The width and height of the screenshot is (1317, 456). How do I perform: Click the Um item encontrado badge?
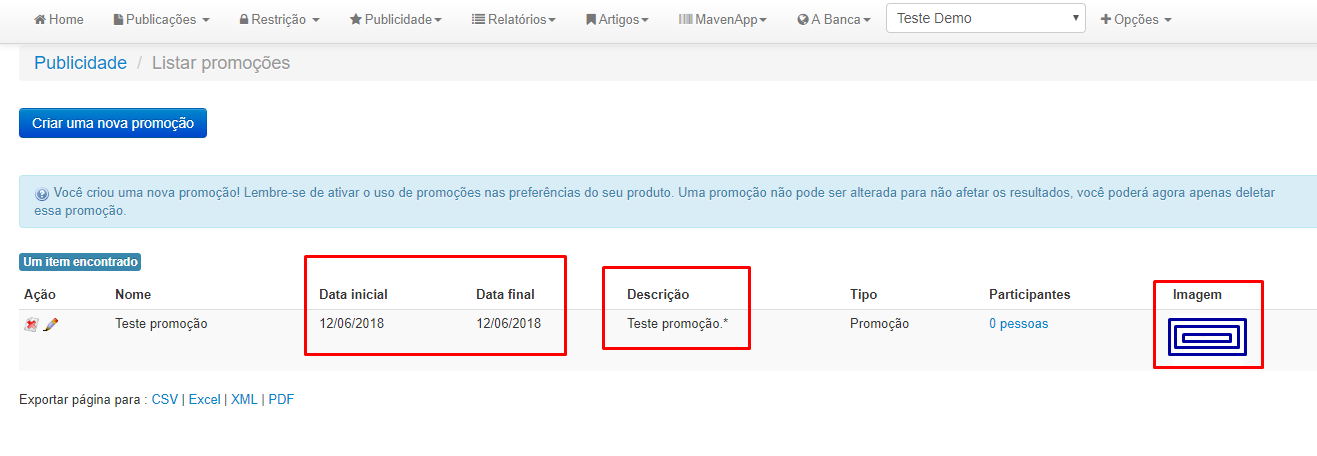80,262
